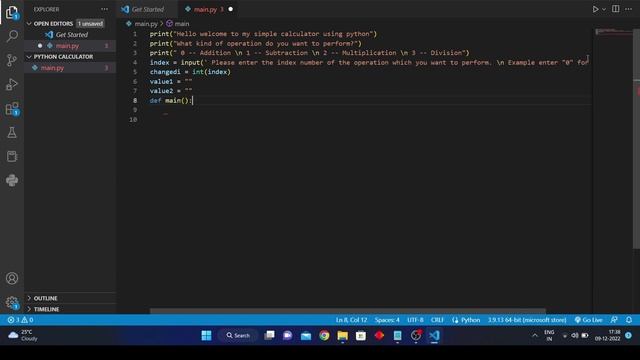Open the Search view in activity bar

click(x=12, y=36)
